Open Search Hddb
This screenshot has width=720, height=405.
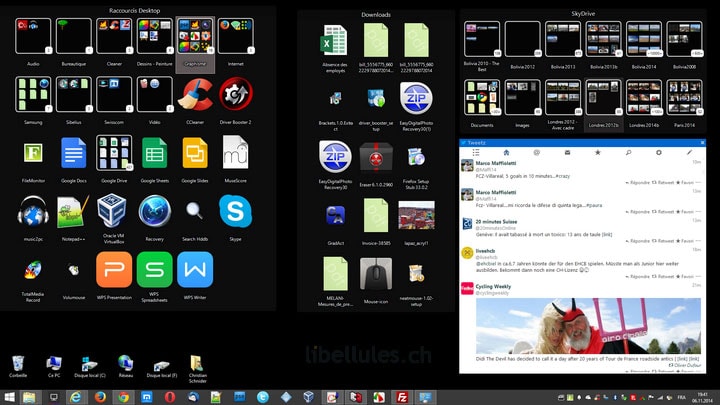(194, 211)
